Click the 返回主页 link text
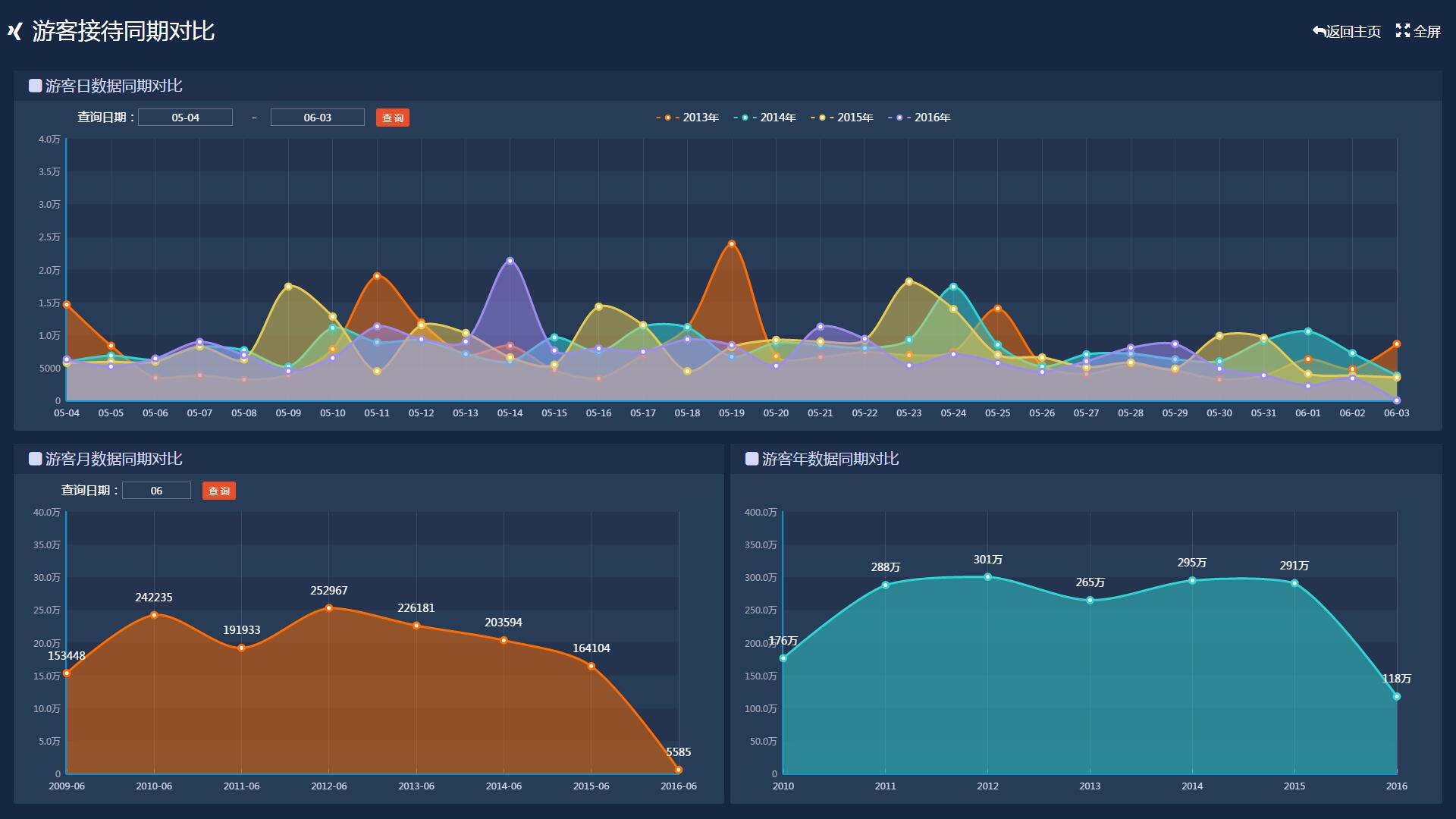The height and width of the screenshot is (819, 1456). 1354,31
